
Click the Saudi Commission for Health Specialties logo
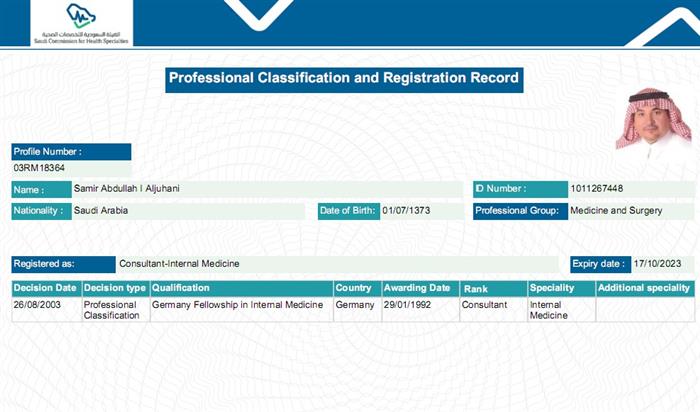(x=81, y=22)
